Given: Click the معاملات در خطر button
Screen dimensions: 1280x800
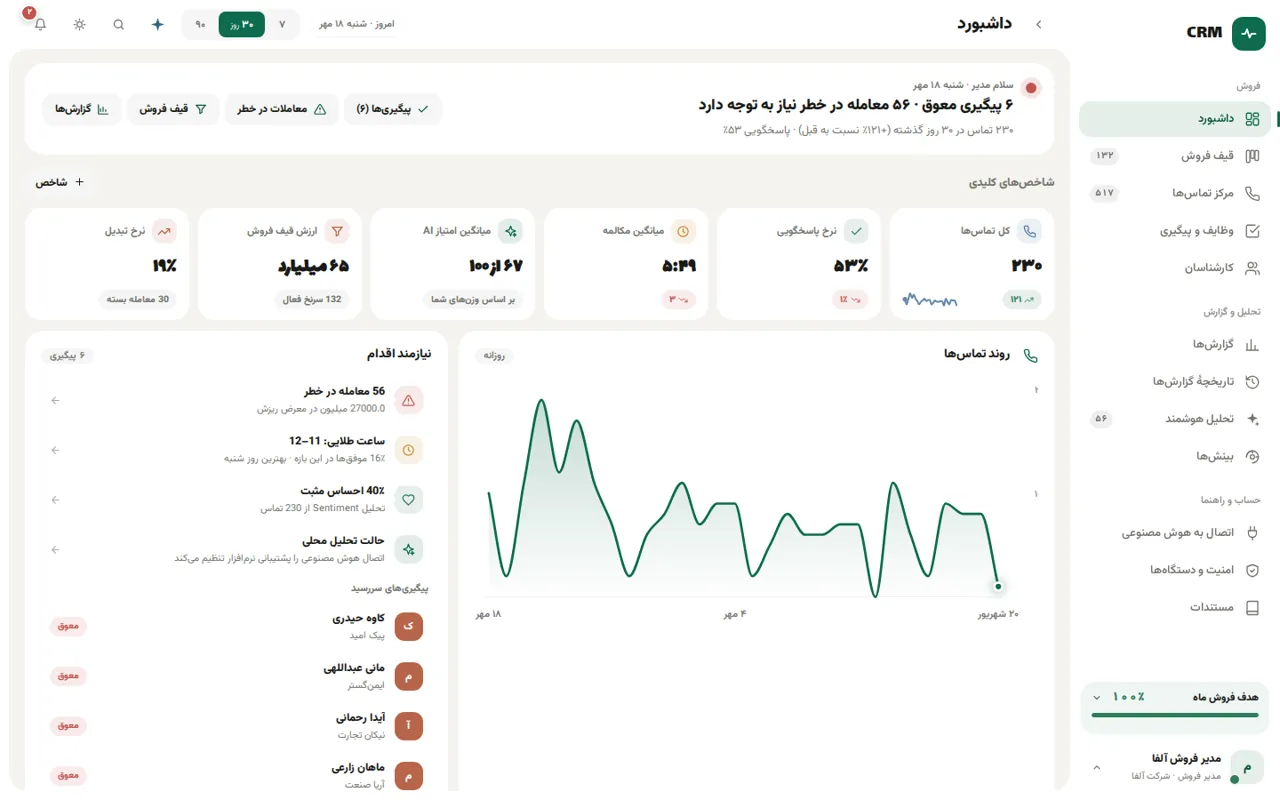Looking at the screenshot, I should (x=282, y=109).
